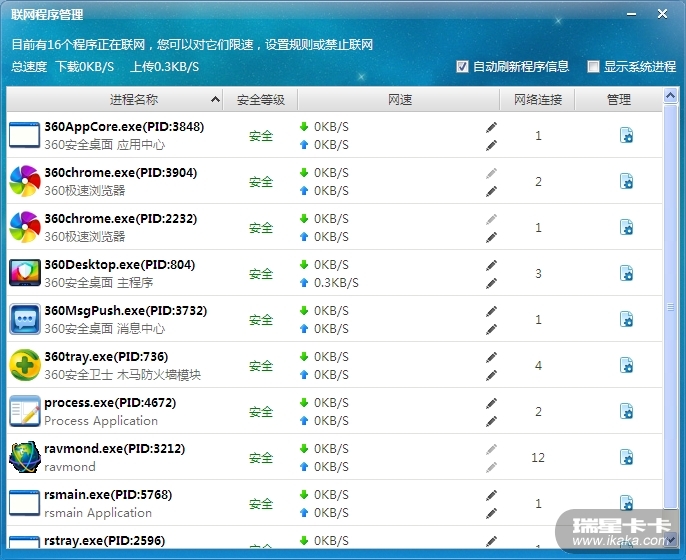Select rstray.exe(PID:2596) process name
Screen dimensions: 686x560
(x=105, y=540)
